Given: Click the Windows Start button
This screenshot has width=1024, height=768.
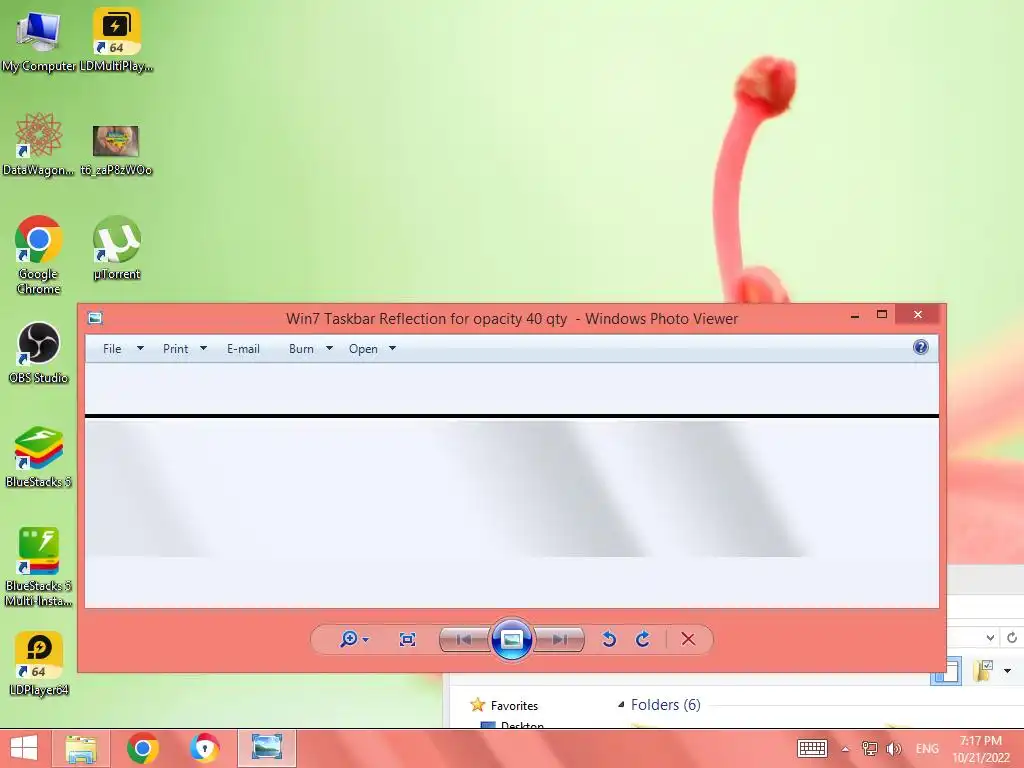Looking at the screenshot, I should [24, 748].
